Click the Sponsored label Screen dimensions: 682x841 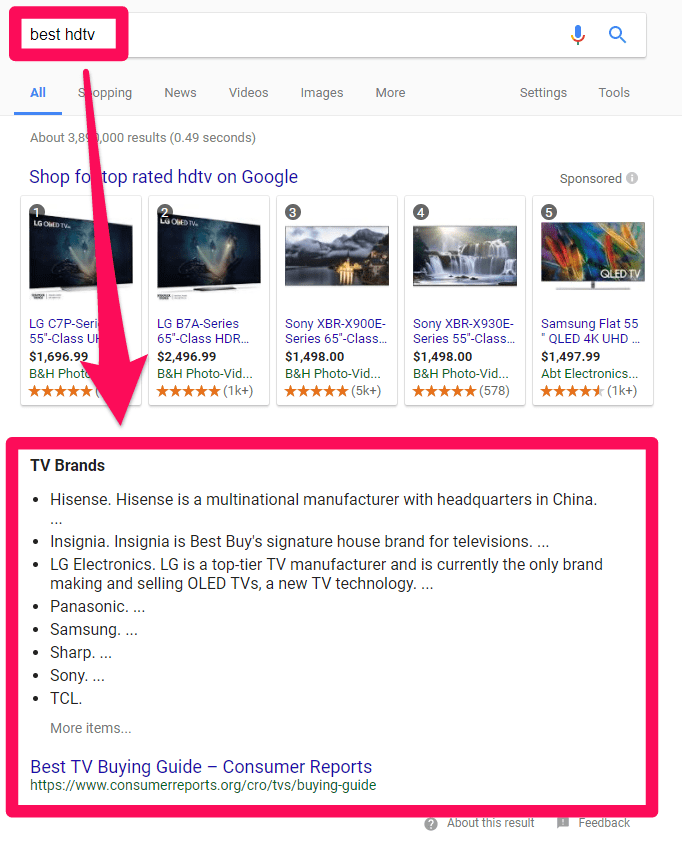(x=590, y=178)
